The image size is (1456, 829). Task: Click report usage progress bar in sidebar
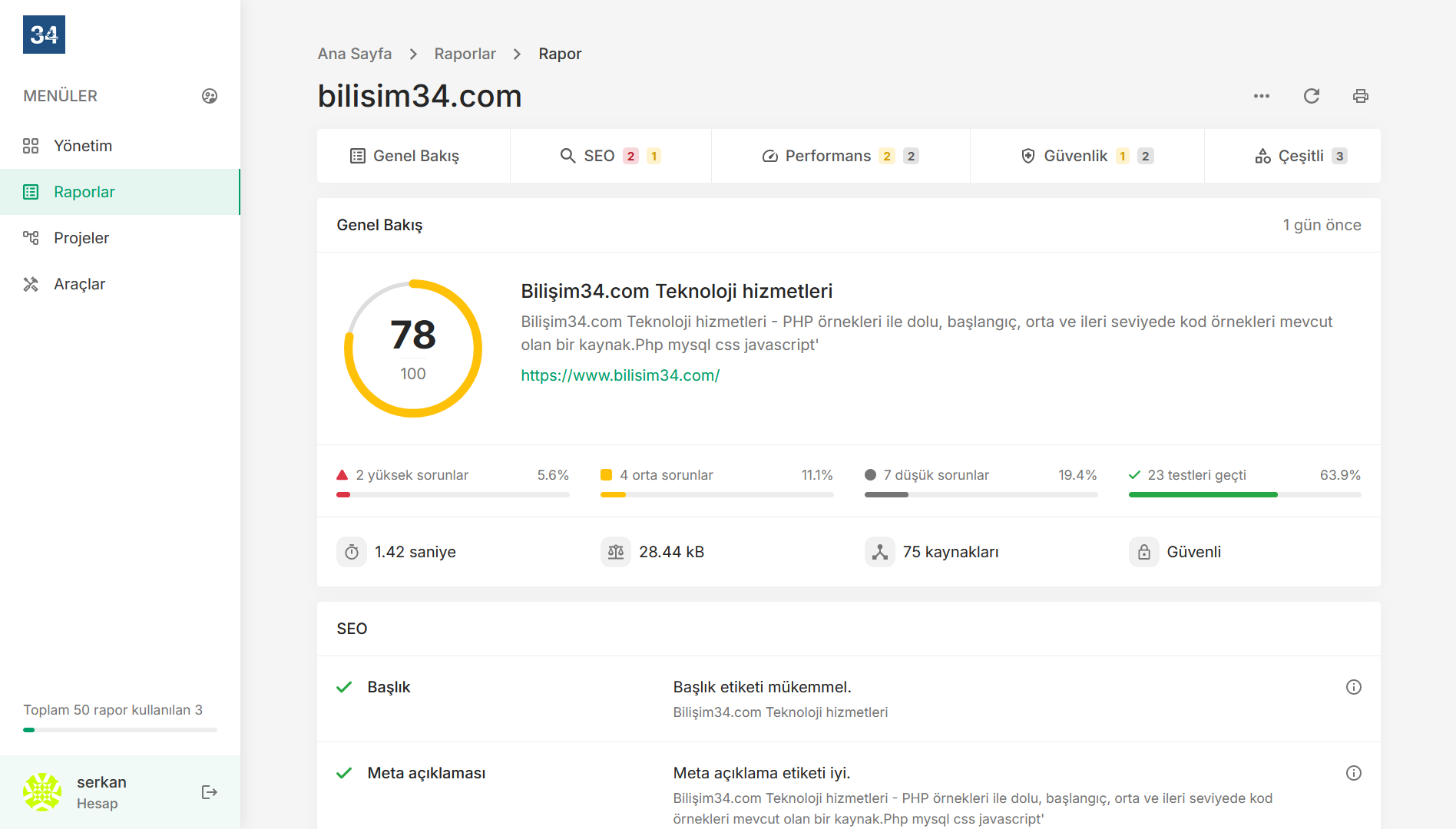tap(120, 730)
